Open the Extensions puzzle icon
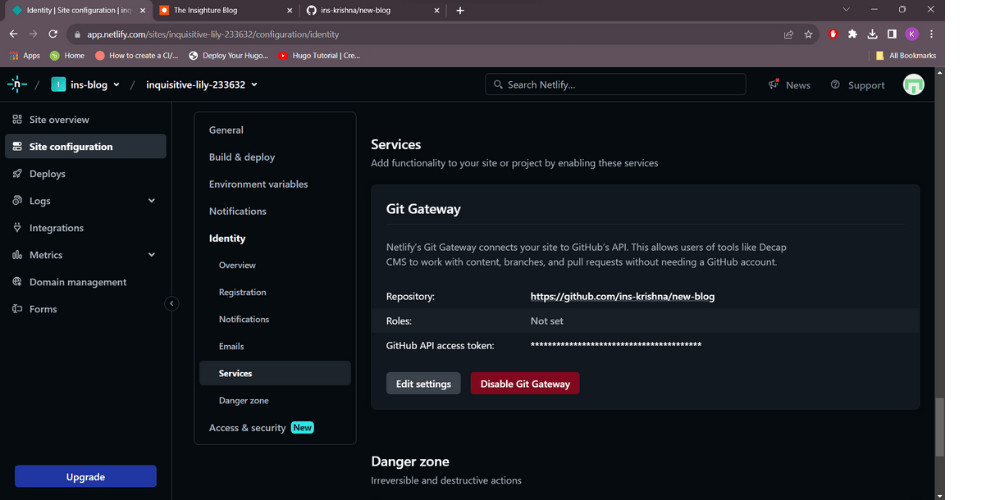1000x500 pixels. 853,34
